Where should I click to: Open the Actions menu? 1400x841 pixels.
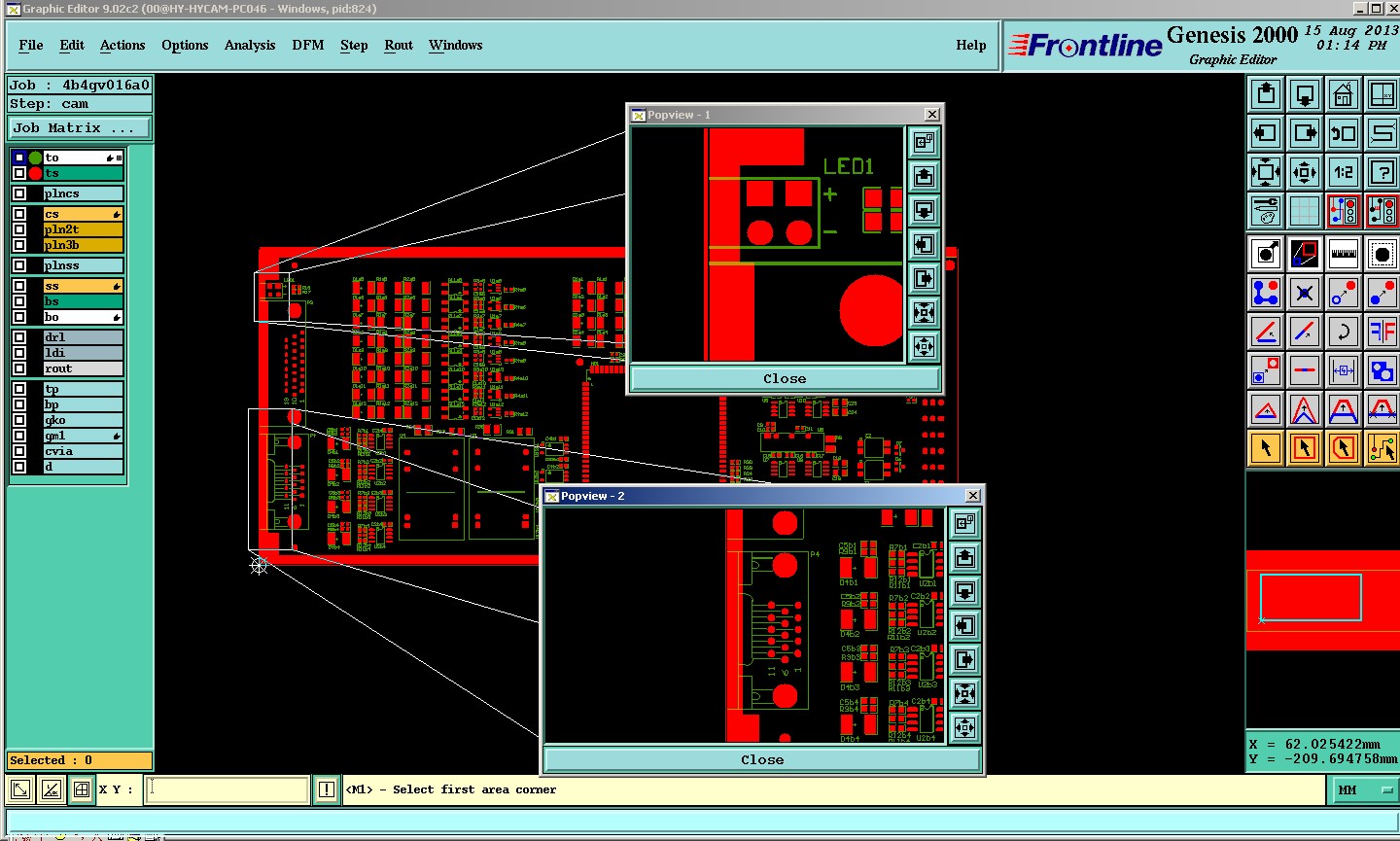[x=122, y=45]
